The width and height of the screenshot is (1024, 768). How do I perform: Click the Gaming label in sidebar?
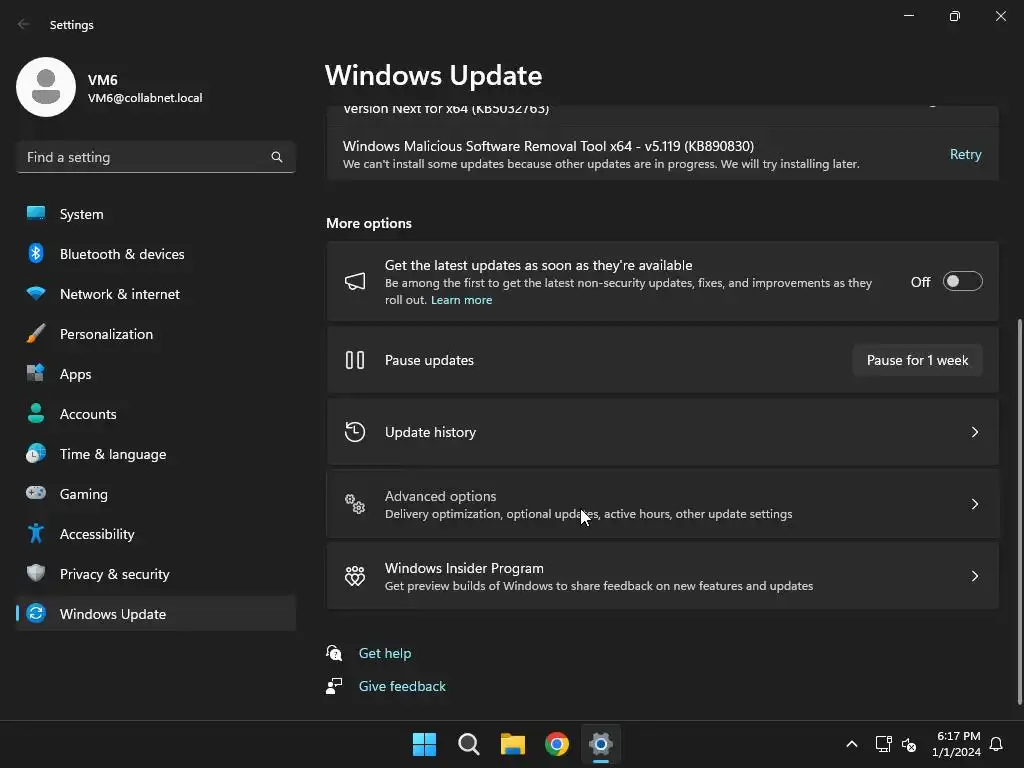(x=84, y=494)
